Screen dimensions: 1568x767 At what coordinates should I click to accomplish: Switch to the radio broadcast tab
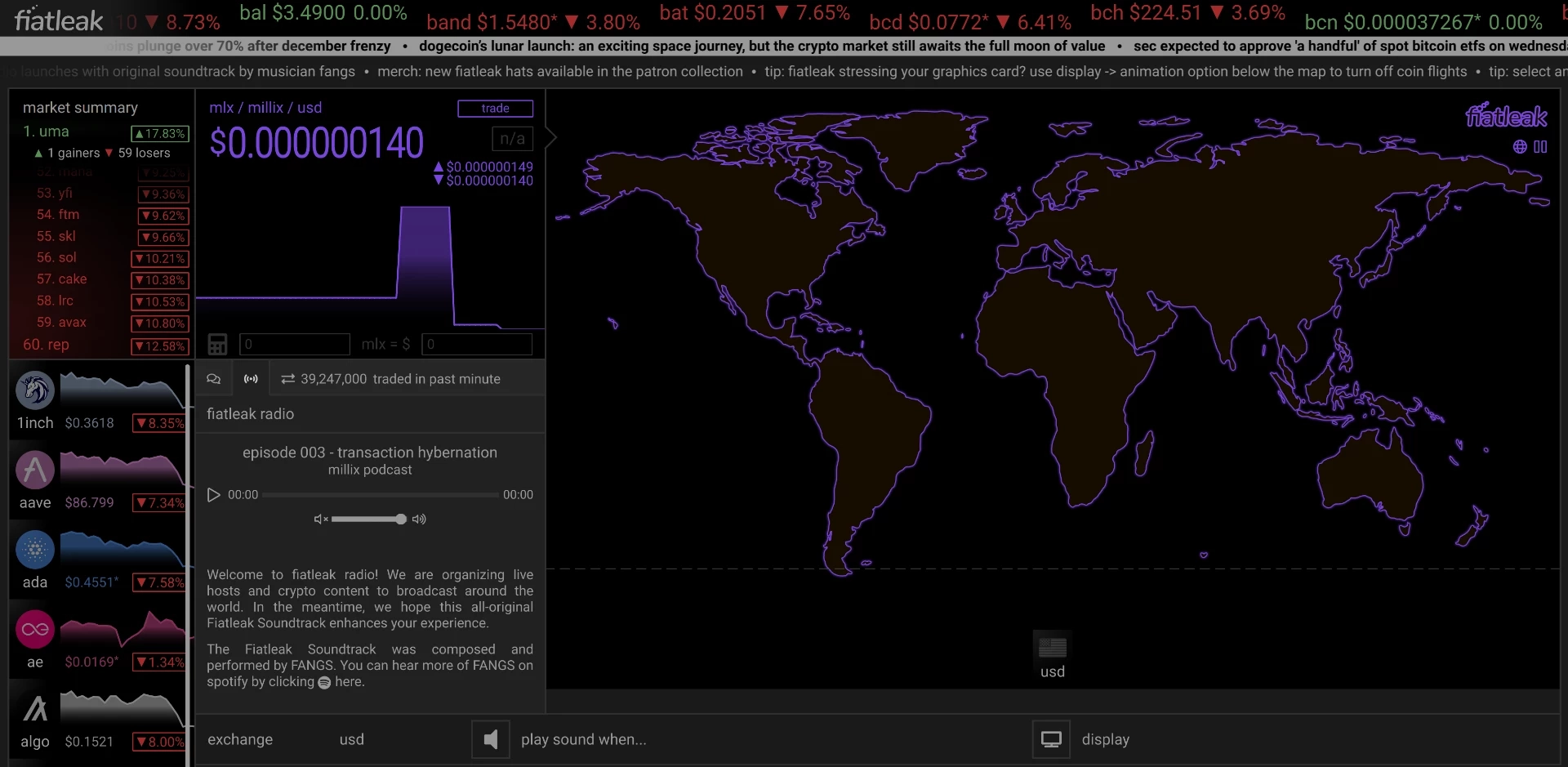click(251, 379)
